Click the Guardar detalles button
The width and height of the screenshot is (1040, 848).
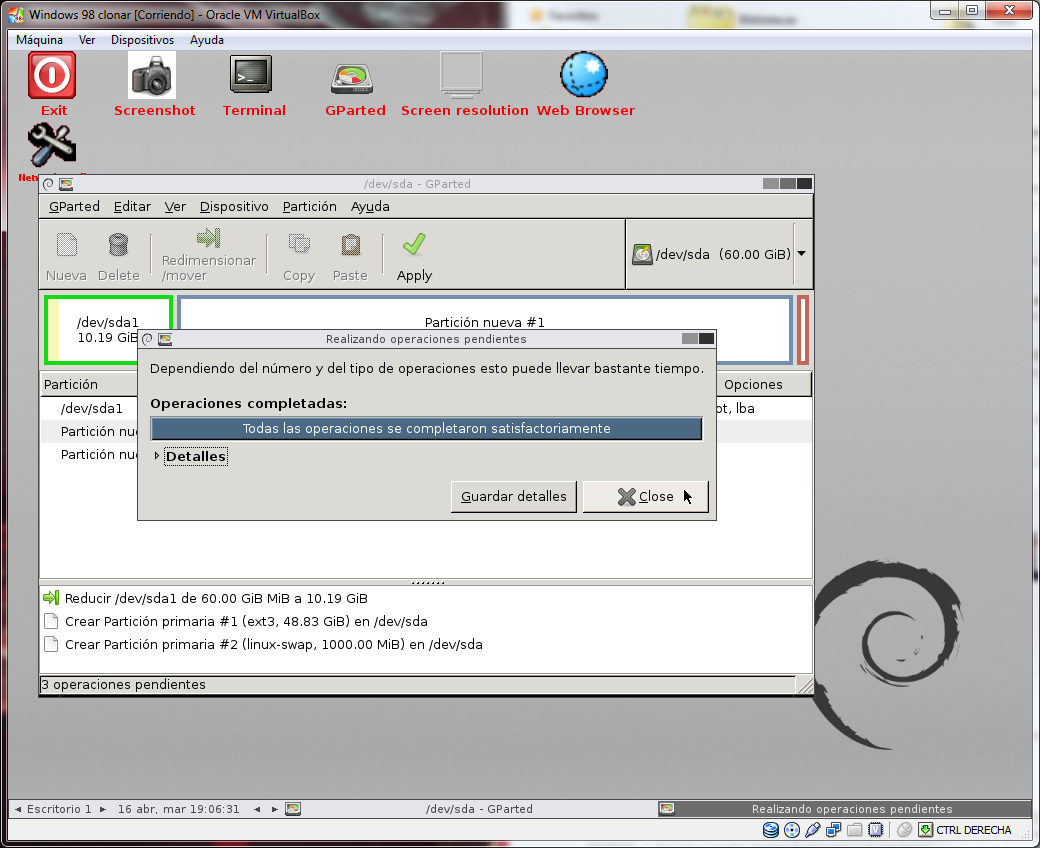(513, 497)
